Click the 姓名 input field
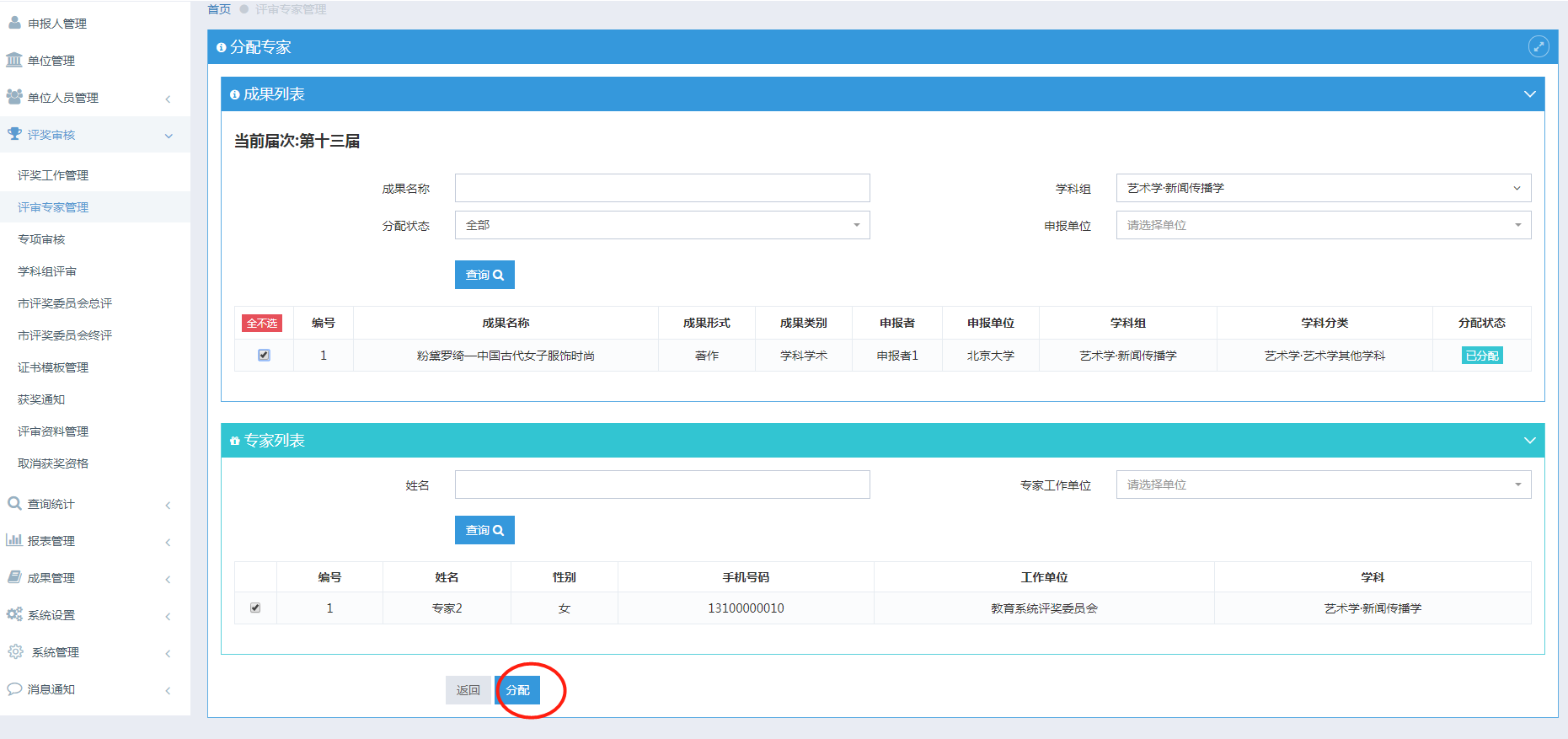The image size is (1568, 739). (x=662, y=485)
